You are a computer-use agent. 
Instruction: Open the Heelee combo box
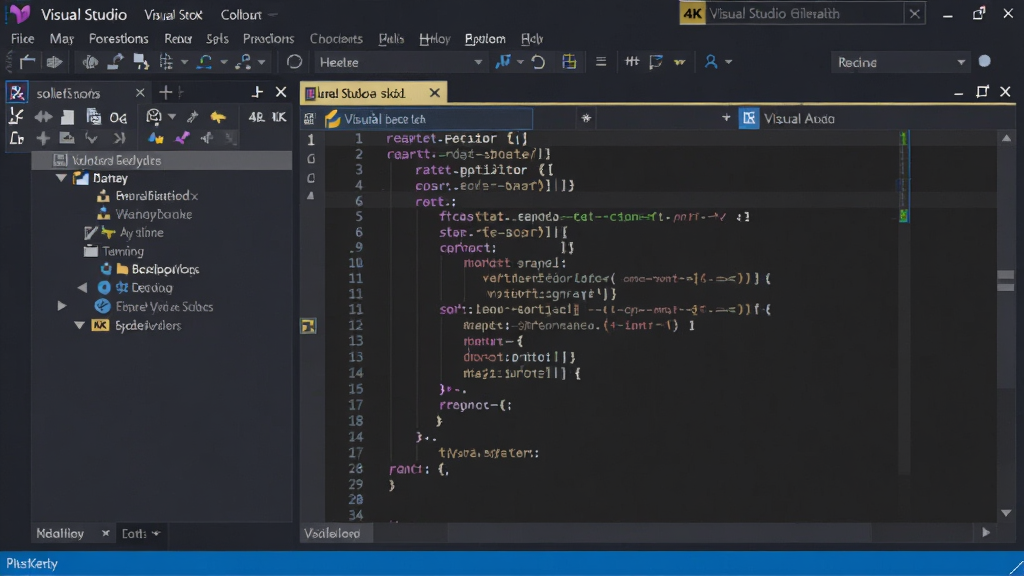(400, 62)
